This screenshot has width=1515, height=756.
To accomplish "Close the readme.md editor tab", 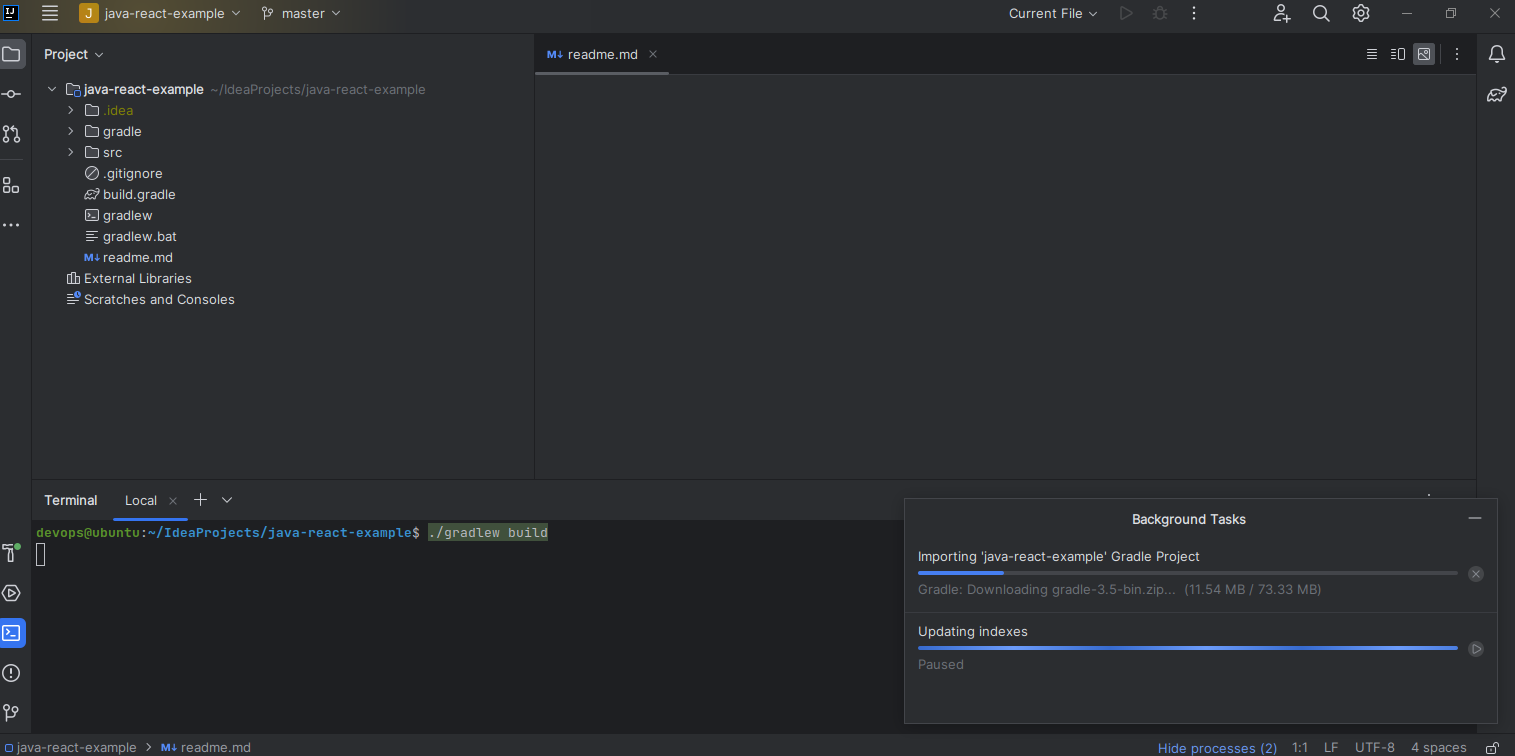I will [x=653, y=54].
